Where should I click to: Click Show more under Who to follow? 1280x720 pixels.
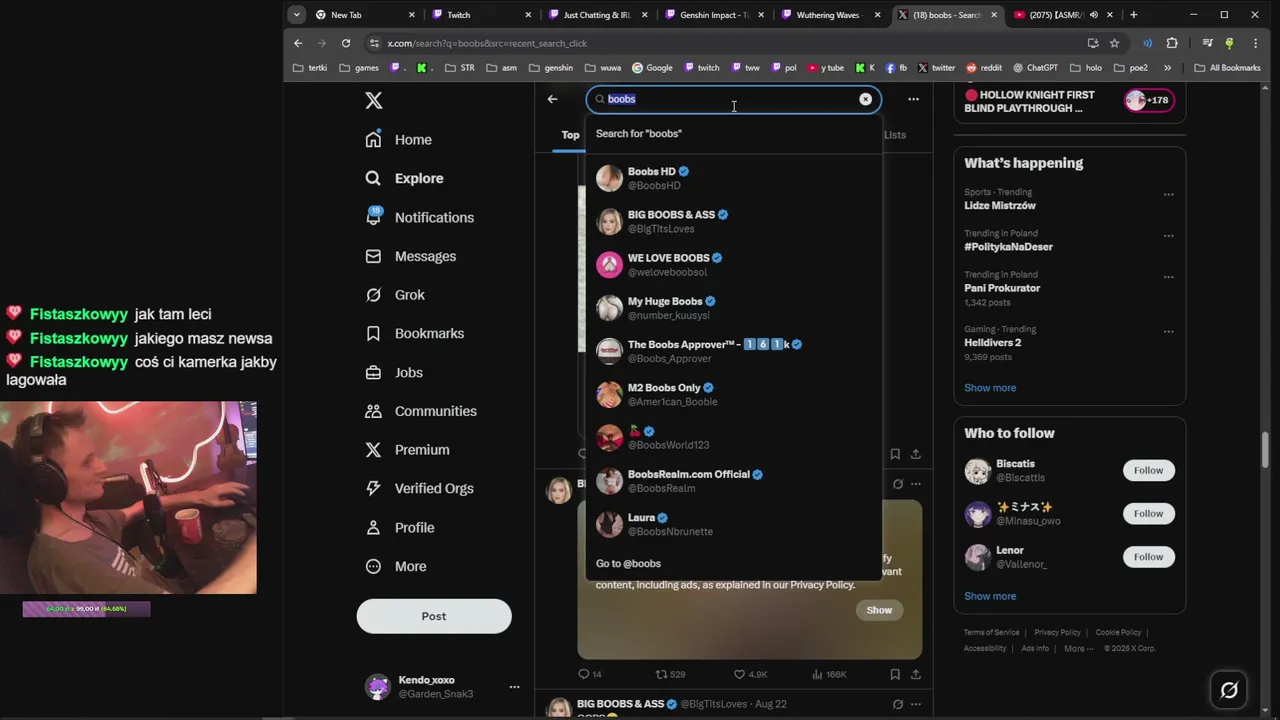[x=990, y=596]
